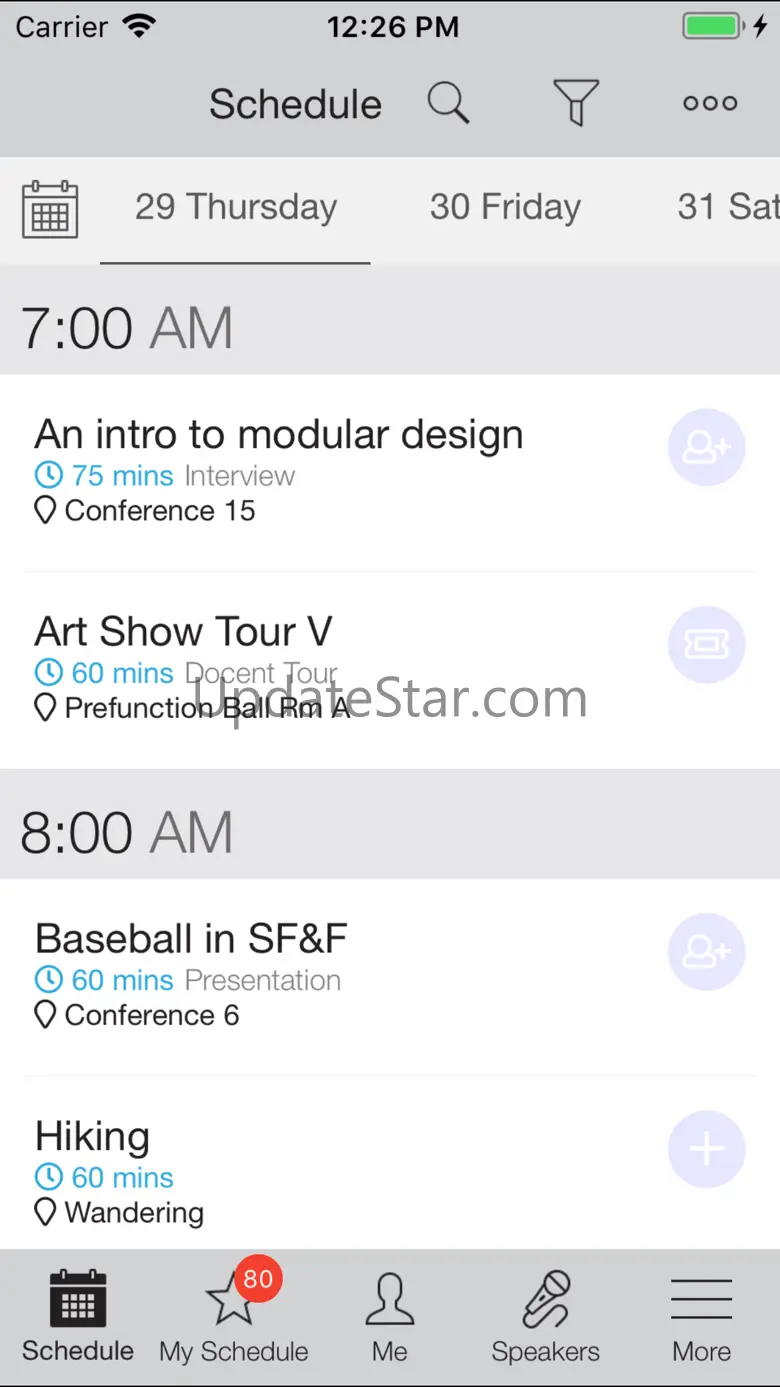Tap add-attendee icon for modular design session
The height and width of the screenshot is (1387, 780).
707,447
